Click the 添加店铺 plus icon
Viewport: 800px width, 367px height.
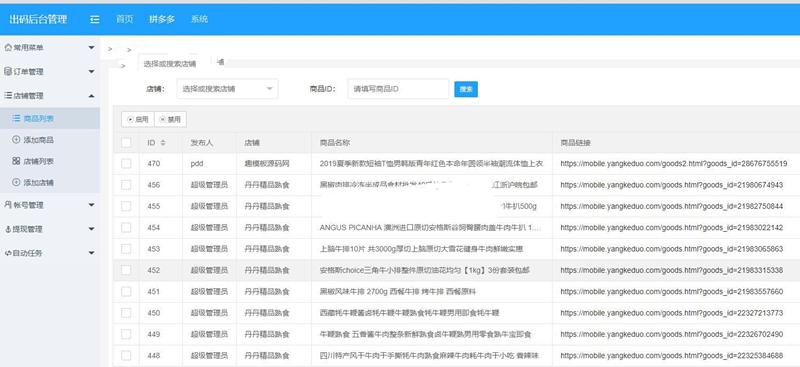[x=16, y=182]
